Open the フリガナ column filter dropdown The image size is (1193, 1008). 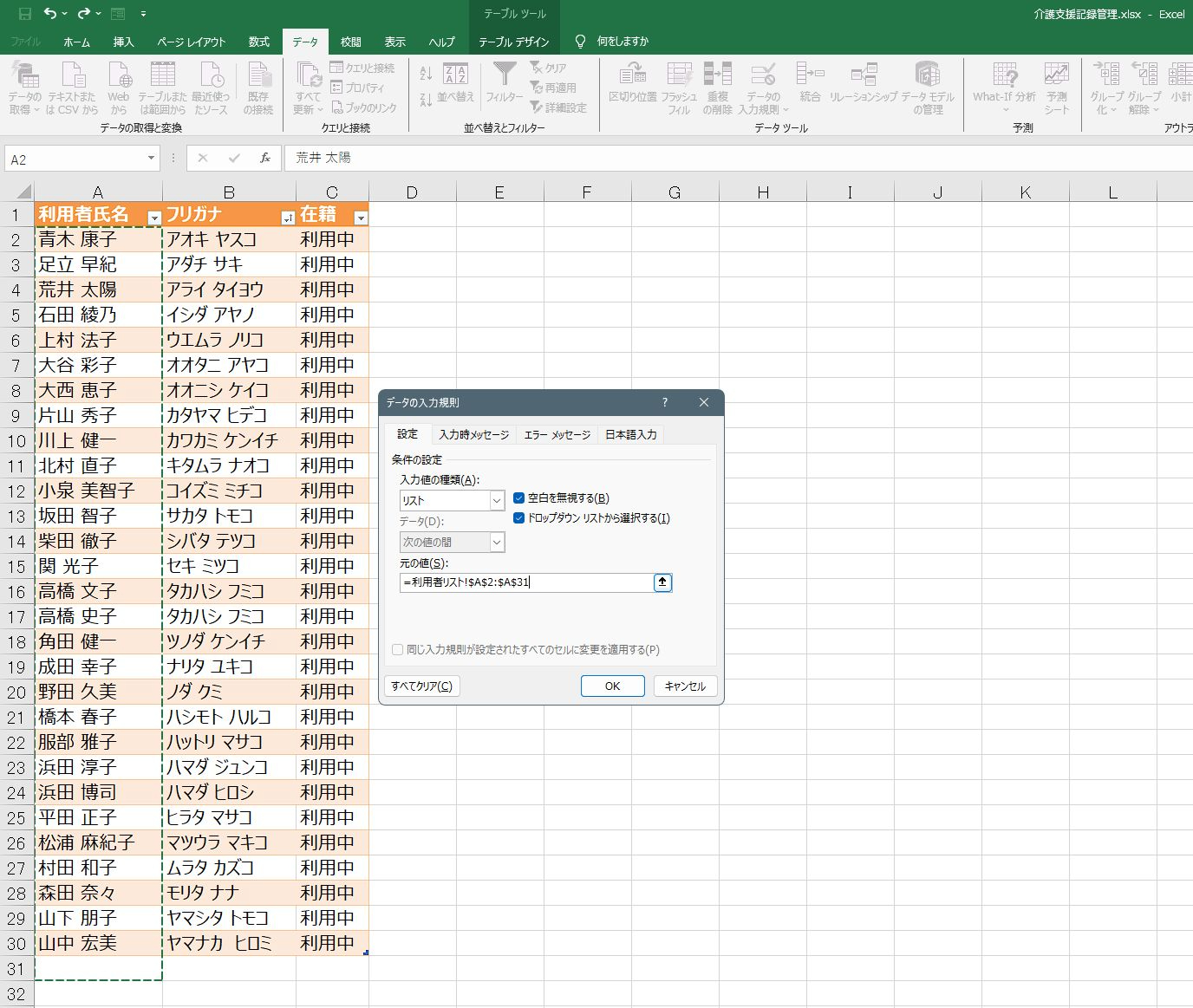[x=288, y=218]
